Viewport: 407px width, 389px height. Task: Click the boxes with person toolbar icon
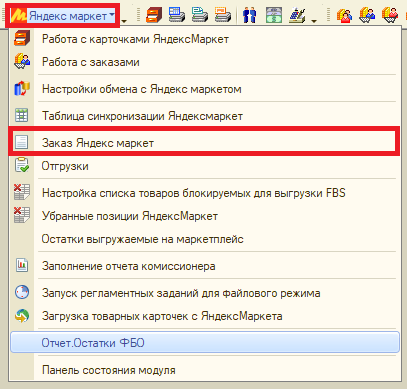[344, 15]
